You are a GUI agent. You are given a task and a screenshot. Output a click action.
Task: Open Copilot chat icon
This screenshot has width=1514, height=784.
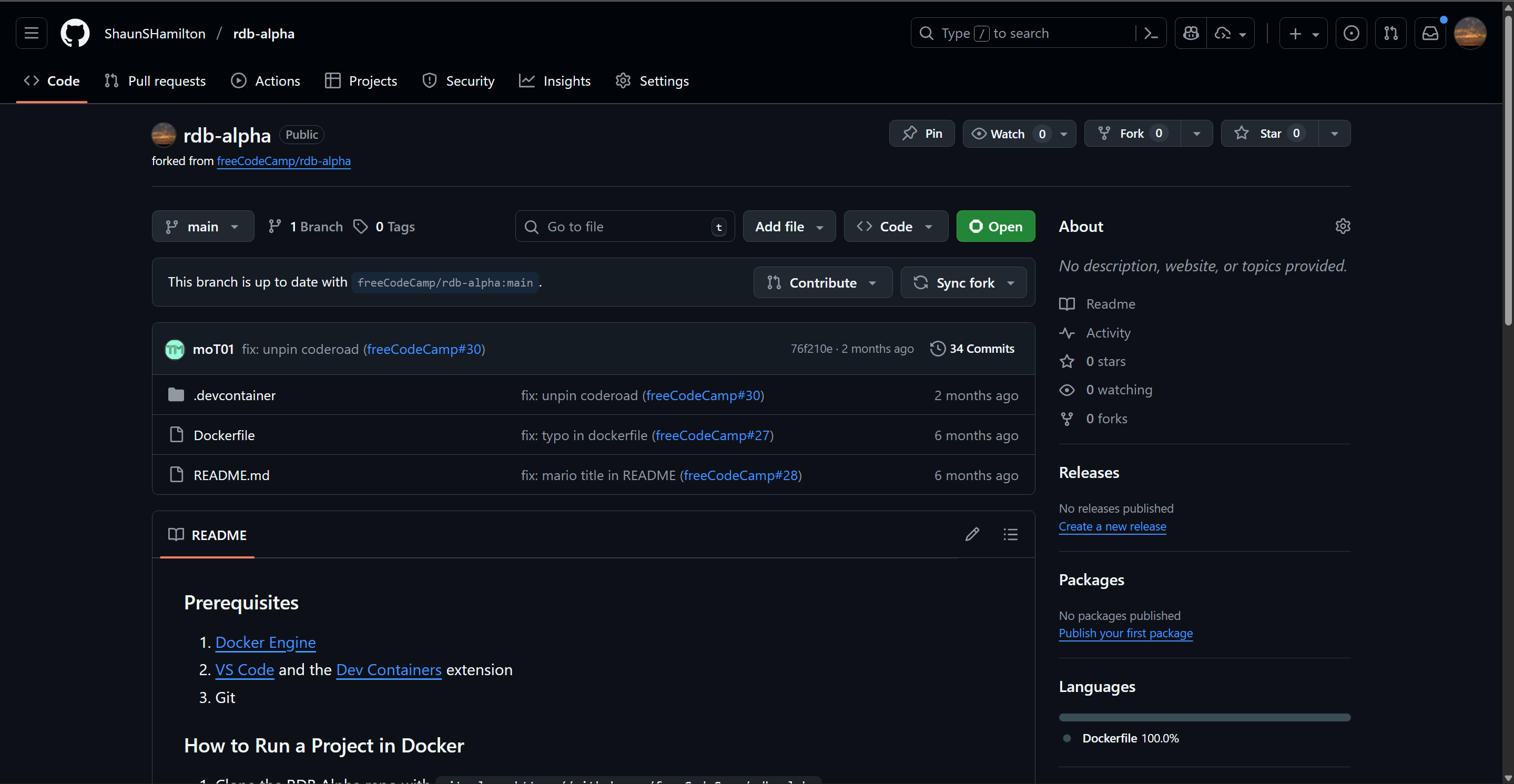[1191, 34]
